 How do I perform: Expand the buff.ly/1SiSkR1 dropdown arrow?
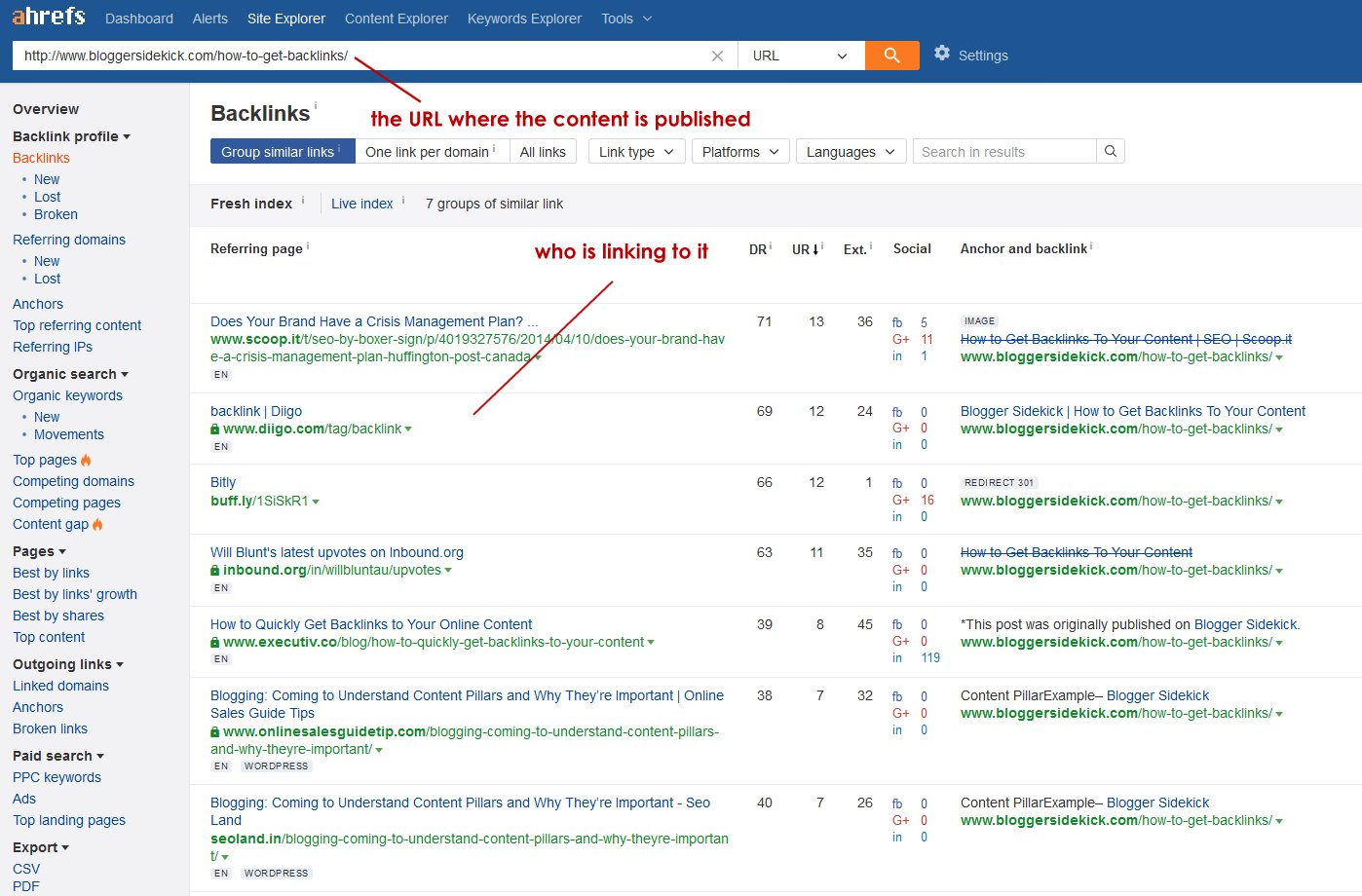click(316, 502)
